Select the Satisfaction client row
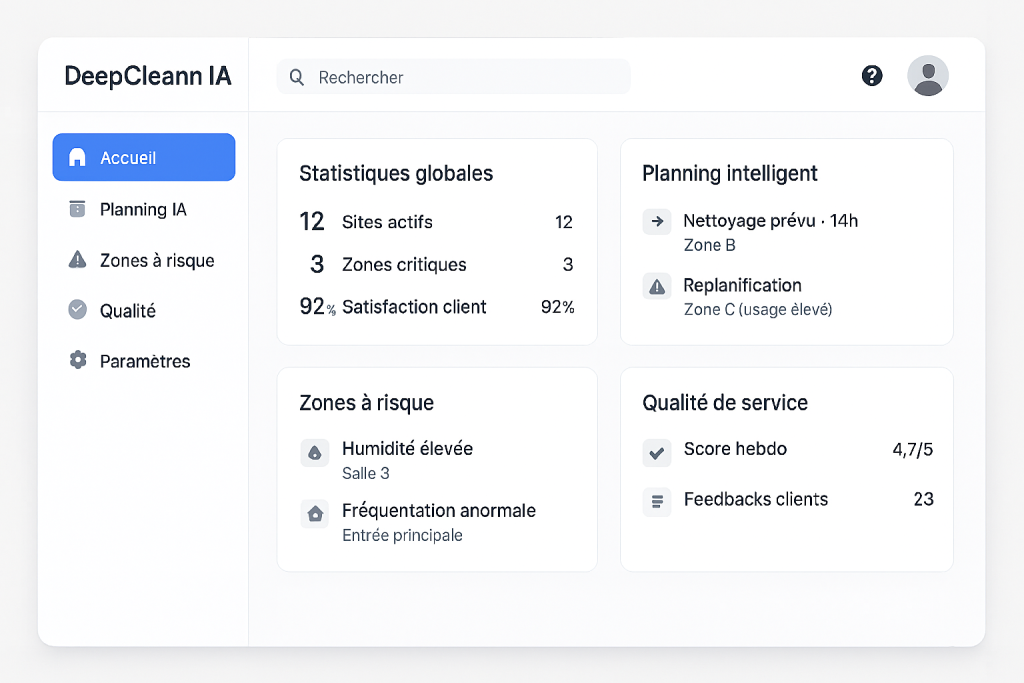 [436, 307]
